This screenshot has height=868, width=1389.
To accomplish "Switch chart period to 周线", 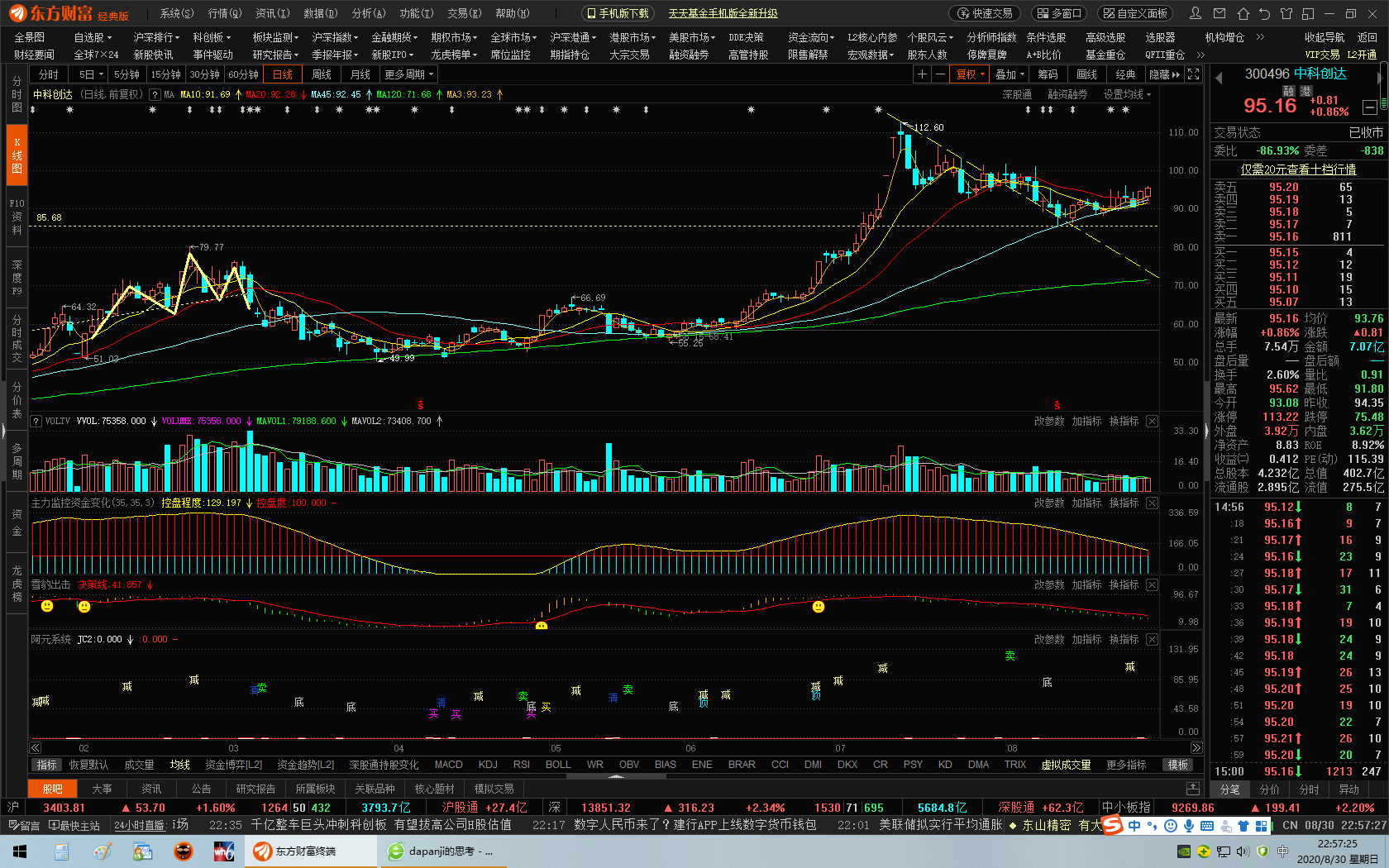I will tap(321, 74).
